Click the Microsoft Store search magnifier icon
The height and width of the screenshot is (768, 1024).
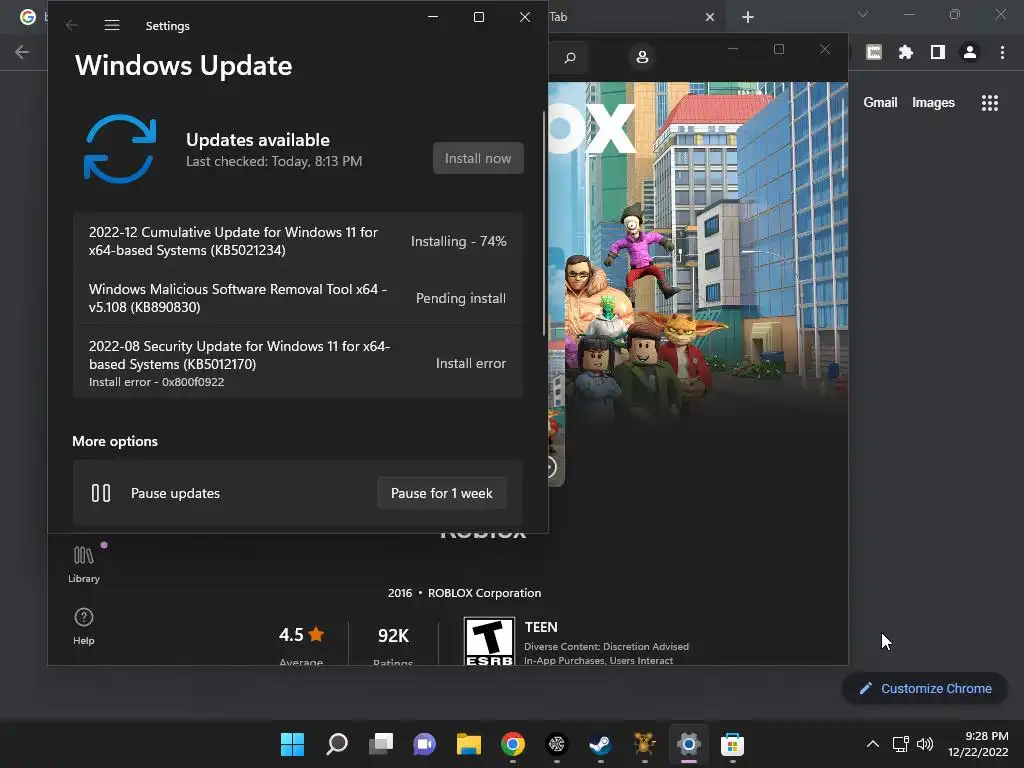point(569,57)
